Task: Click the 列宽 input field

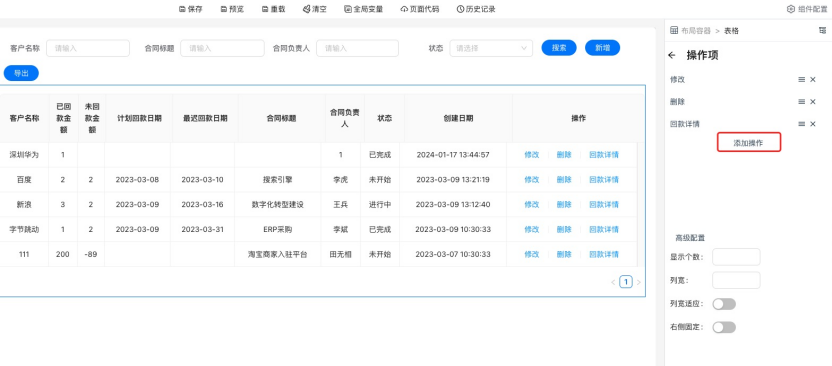Action: [736, 280]
